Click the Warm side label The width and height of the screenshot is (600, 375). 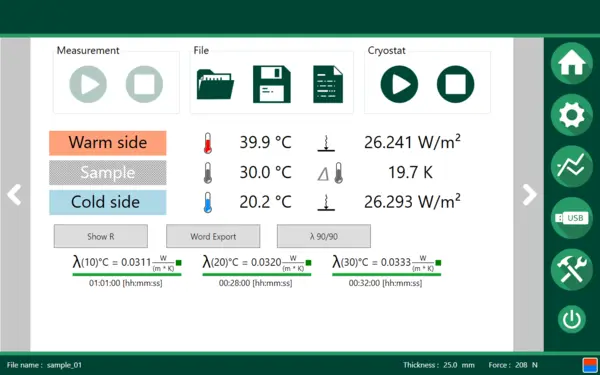[108, 143]
